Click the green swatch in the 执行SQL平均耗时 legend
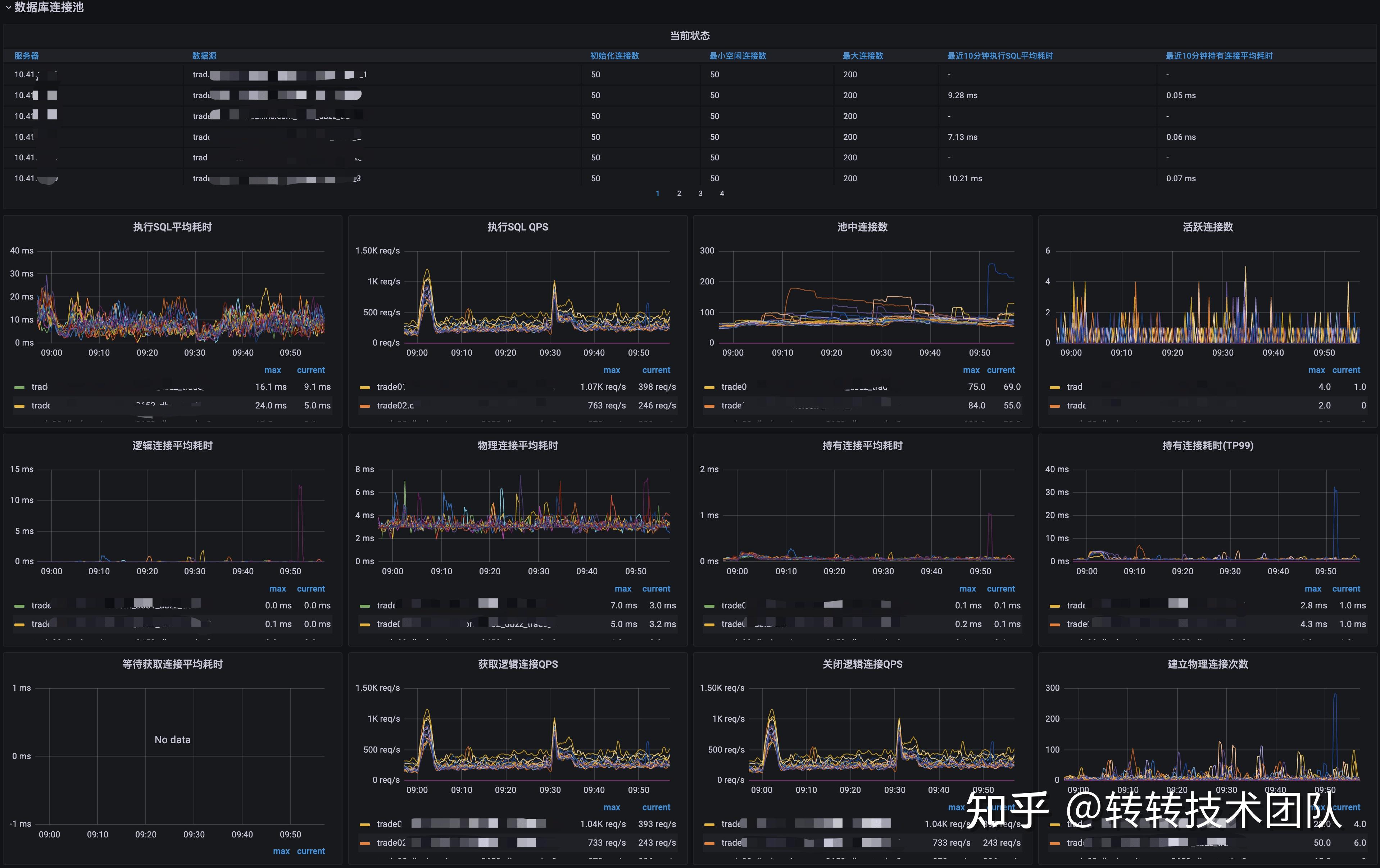This screenshot has height=868, width=1380. coord(19,387)
